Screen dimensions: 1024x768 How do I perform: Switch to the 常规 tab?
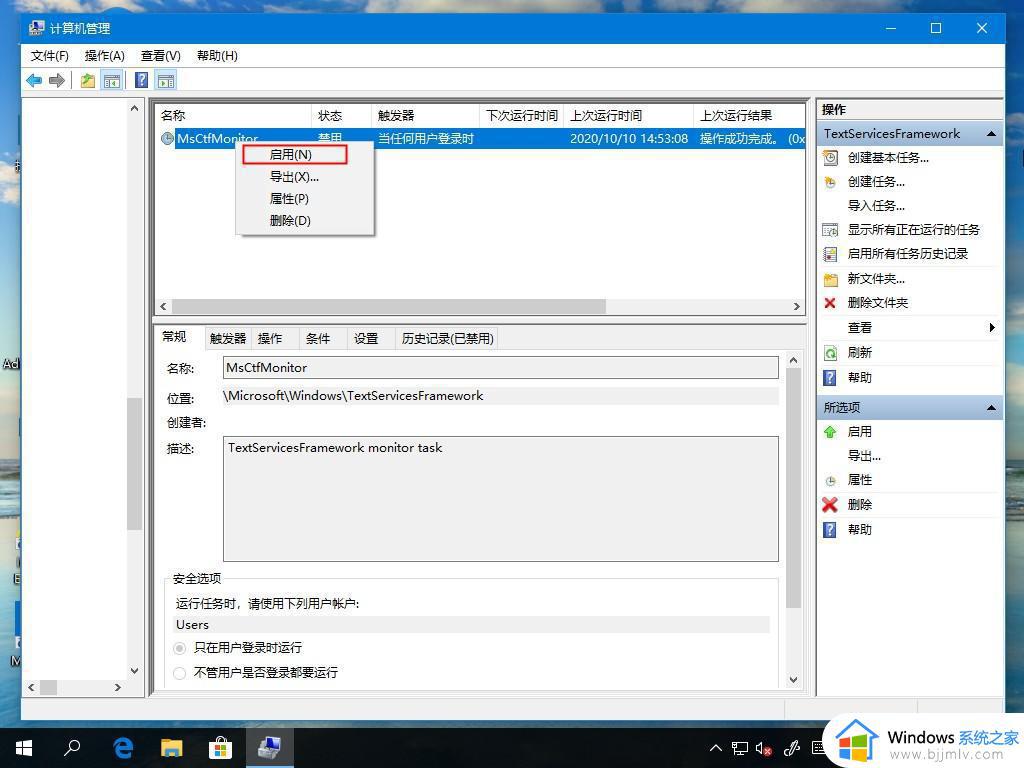174,337
